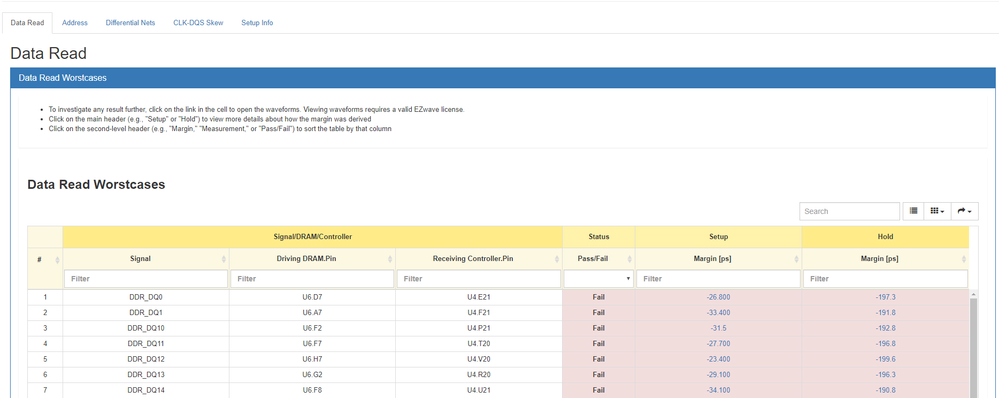This screenshot has width=999, height=398.
Task: Click the Setup main header for details
Action: (719, 236)
